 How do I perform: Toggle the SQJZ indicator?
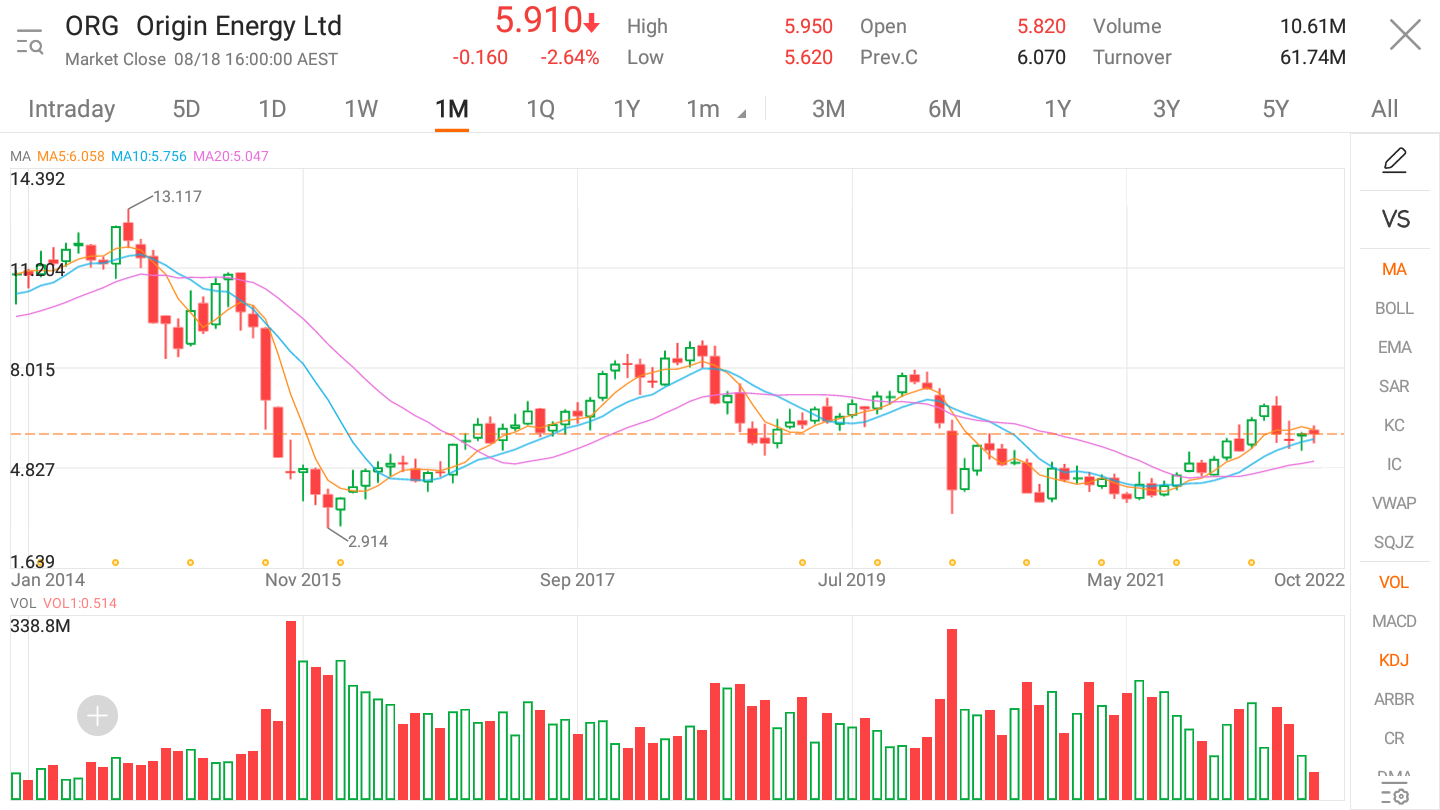click(x=1394, y=542)
